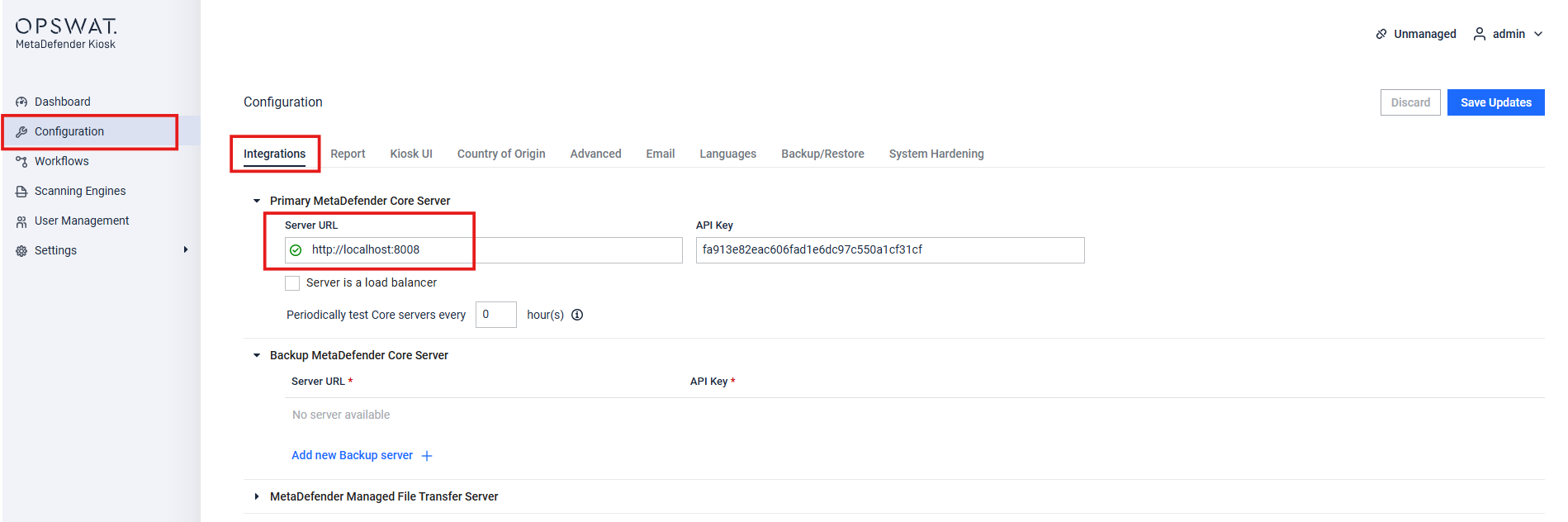Viewport: 1568px width, 522px height.
Task: Click the periodic test hours input field
Action: [x=496, y=315]
